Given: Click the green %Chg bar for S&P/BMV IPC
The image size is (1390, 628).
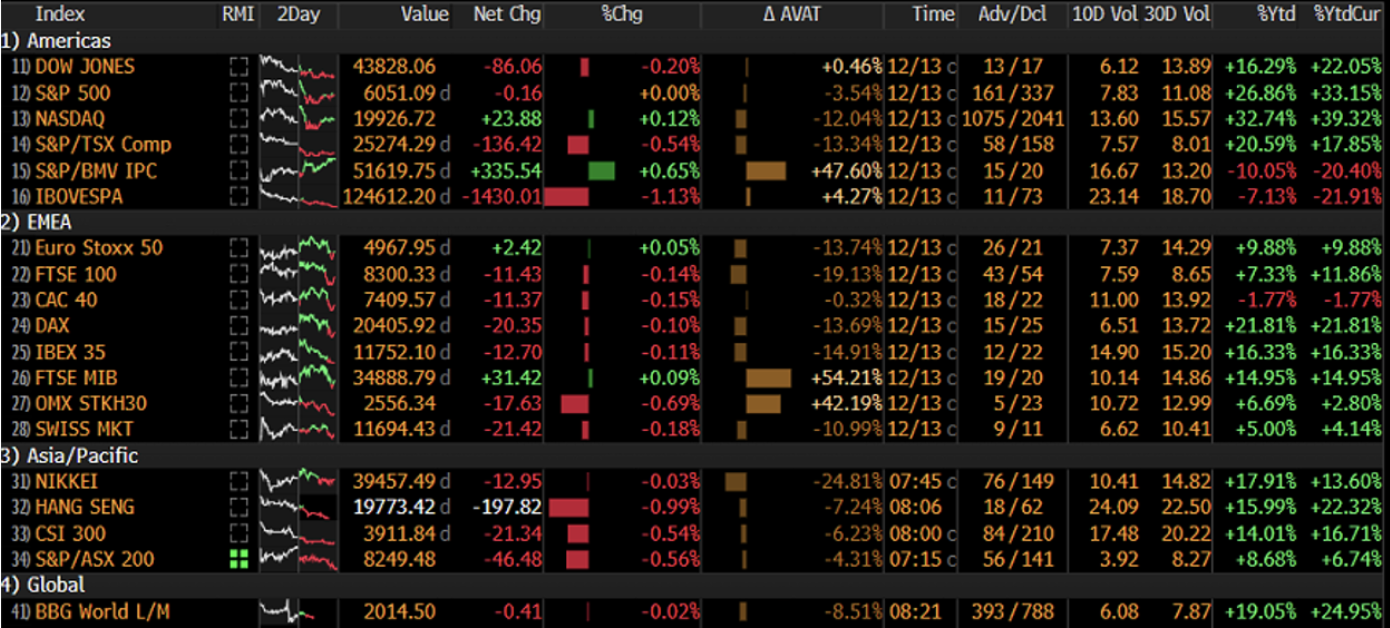Looking at the screenshot, I should (602, 170).
